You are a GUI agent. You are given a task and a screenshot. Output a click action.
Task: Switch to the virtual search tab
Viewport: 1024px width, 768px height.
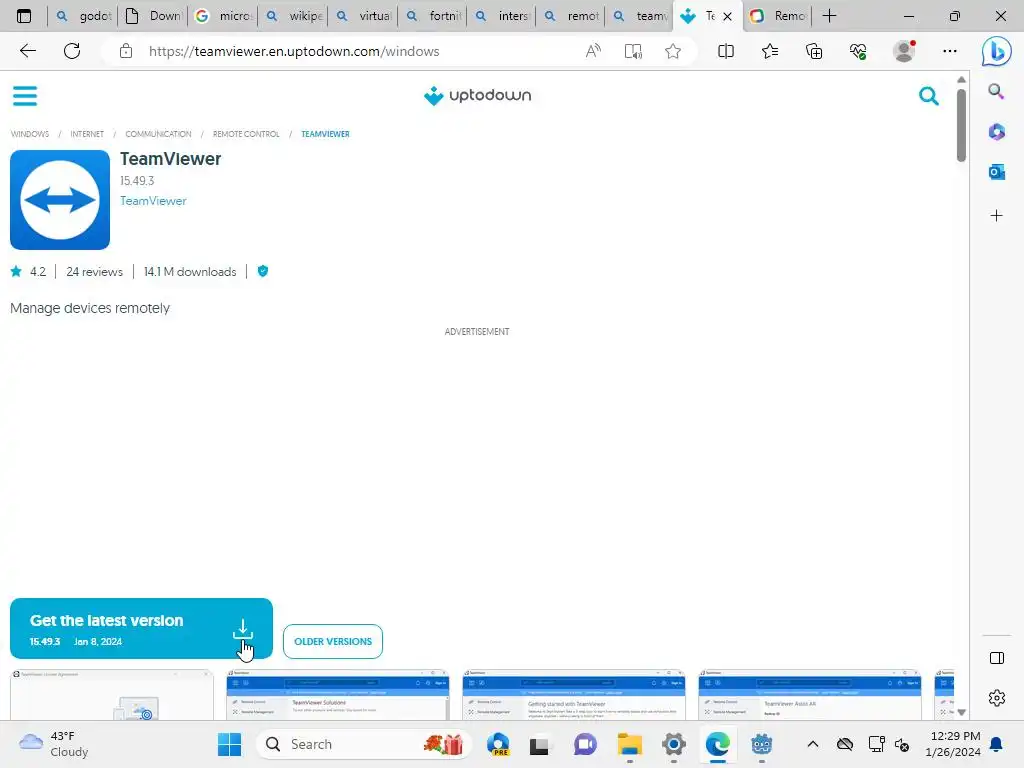point(362,16)
